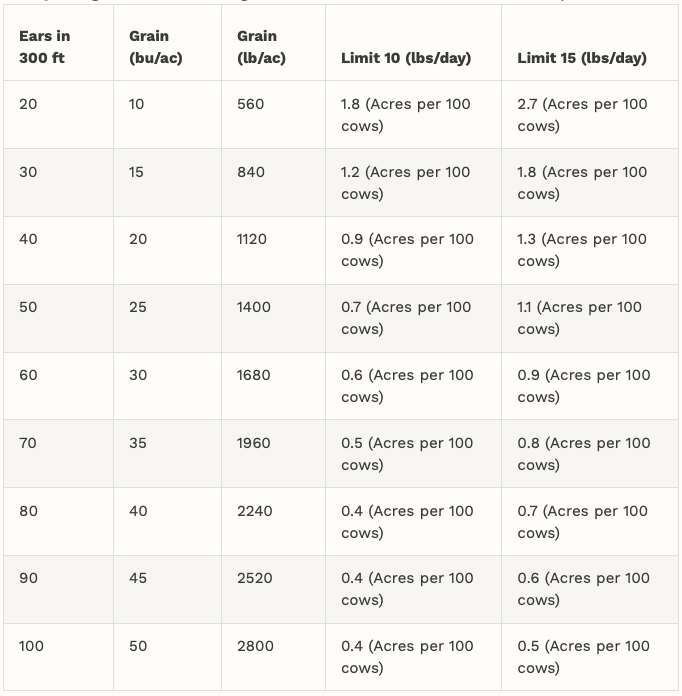The height and width of the screenshot is (696, 682).
Task: Click the 1680 grain lb/ac value
Action: [254, 375]
